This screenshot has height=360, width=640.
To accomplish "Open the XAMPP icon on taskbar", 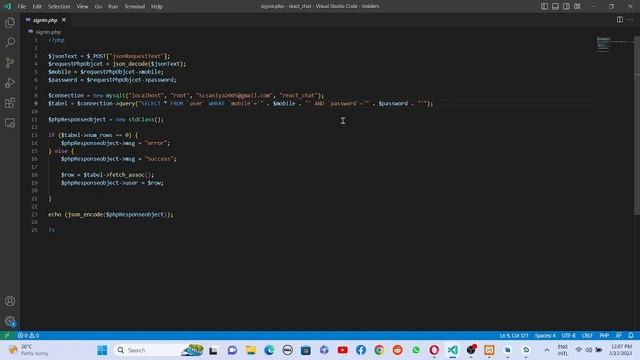I will 489,350.
